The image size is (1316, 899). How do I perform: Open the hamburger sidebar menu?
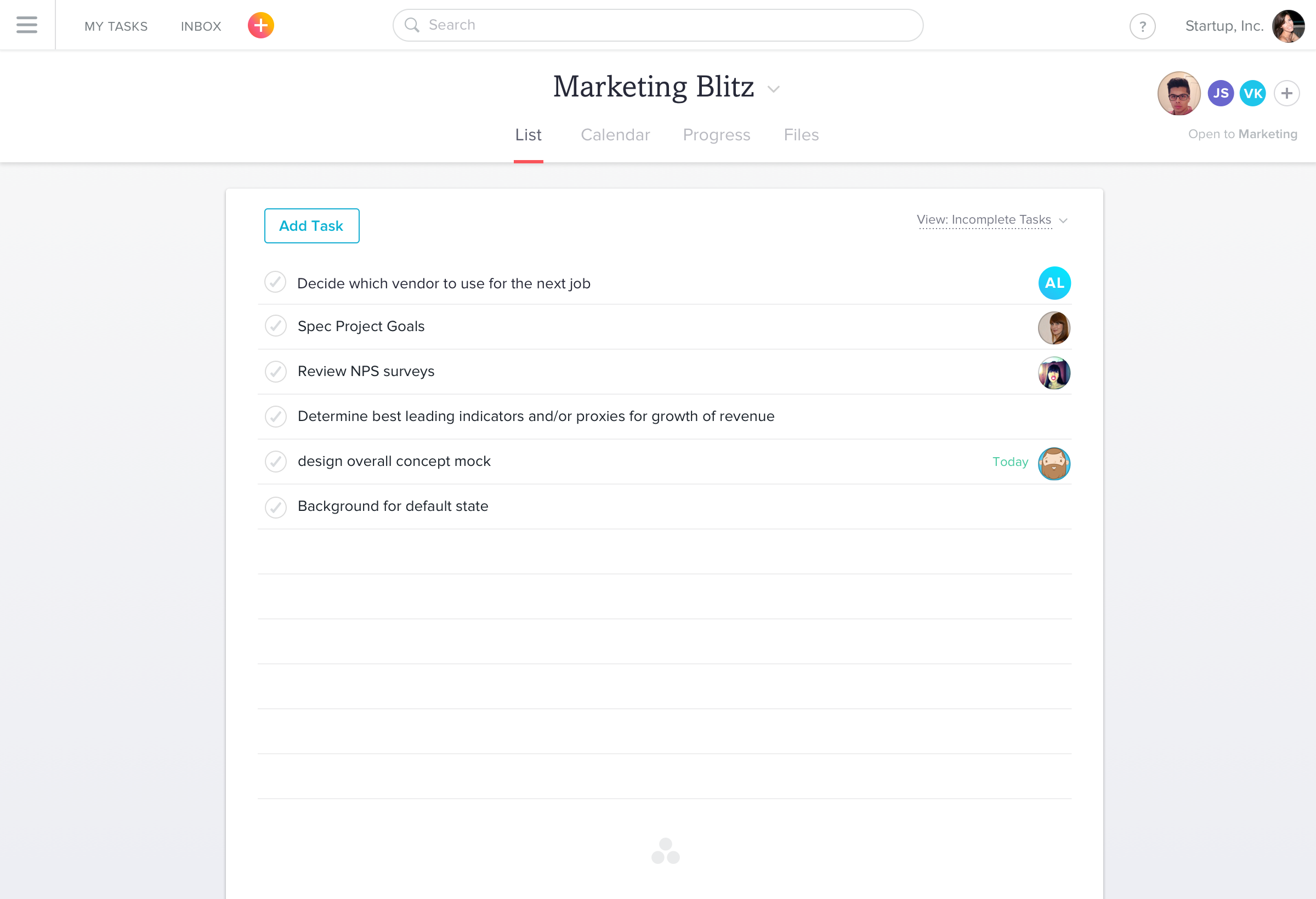[27, 25]
